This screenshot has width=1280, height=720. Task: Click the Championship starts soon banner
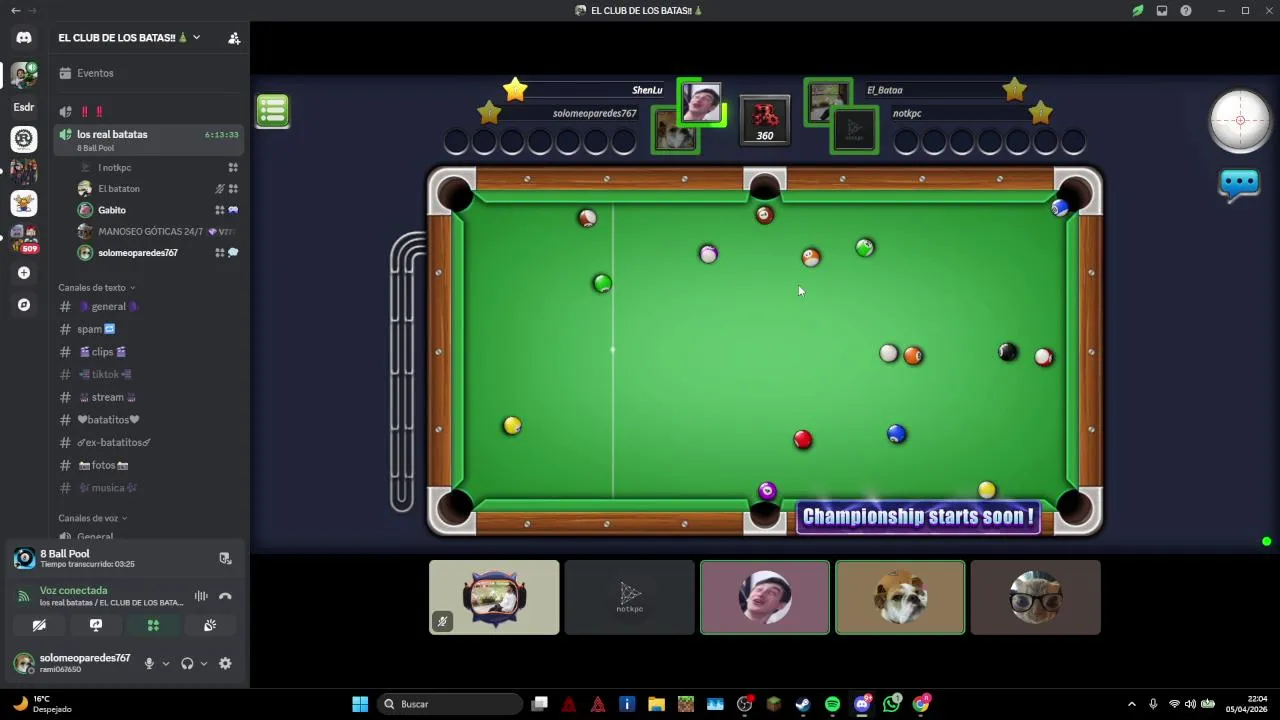coord(918,517)
